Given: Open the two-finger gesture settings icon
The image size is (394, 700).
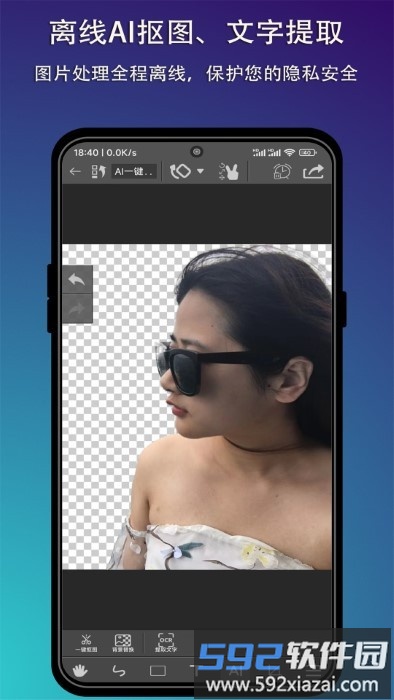Looking at the screenshot, I should pos(229,171).
